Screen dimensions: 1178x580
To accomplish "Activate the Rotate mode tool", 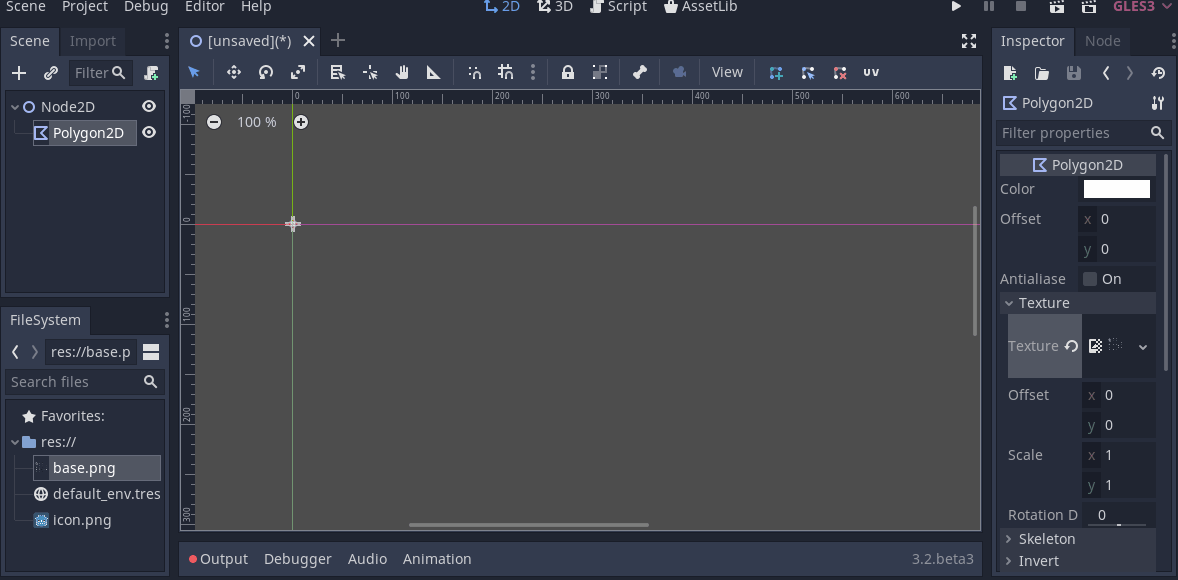I will pyautogui.click(x=266, y=72).
